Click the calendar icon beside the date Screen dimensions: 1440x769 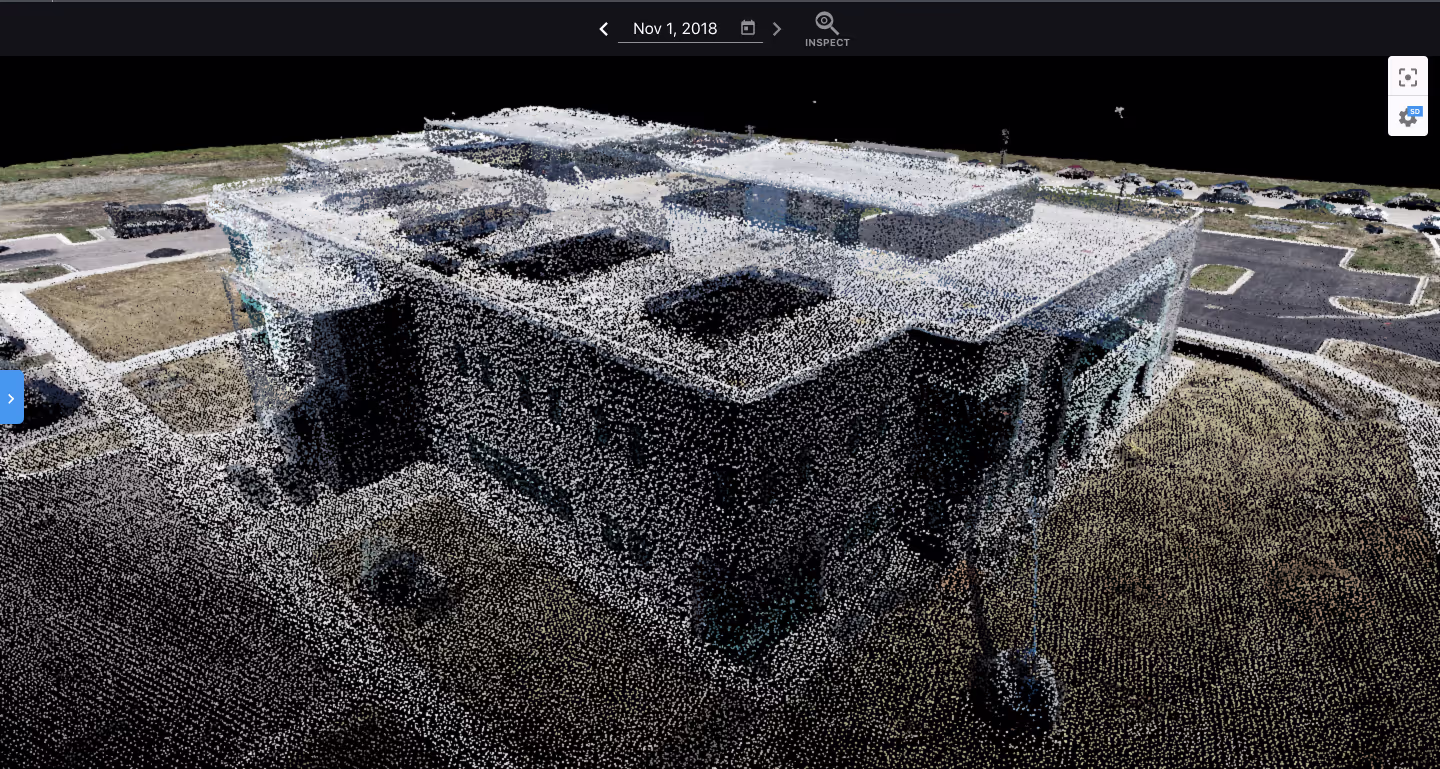[747, 28]
